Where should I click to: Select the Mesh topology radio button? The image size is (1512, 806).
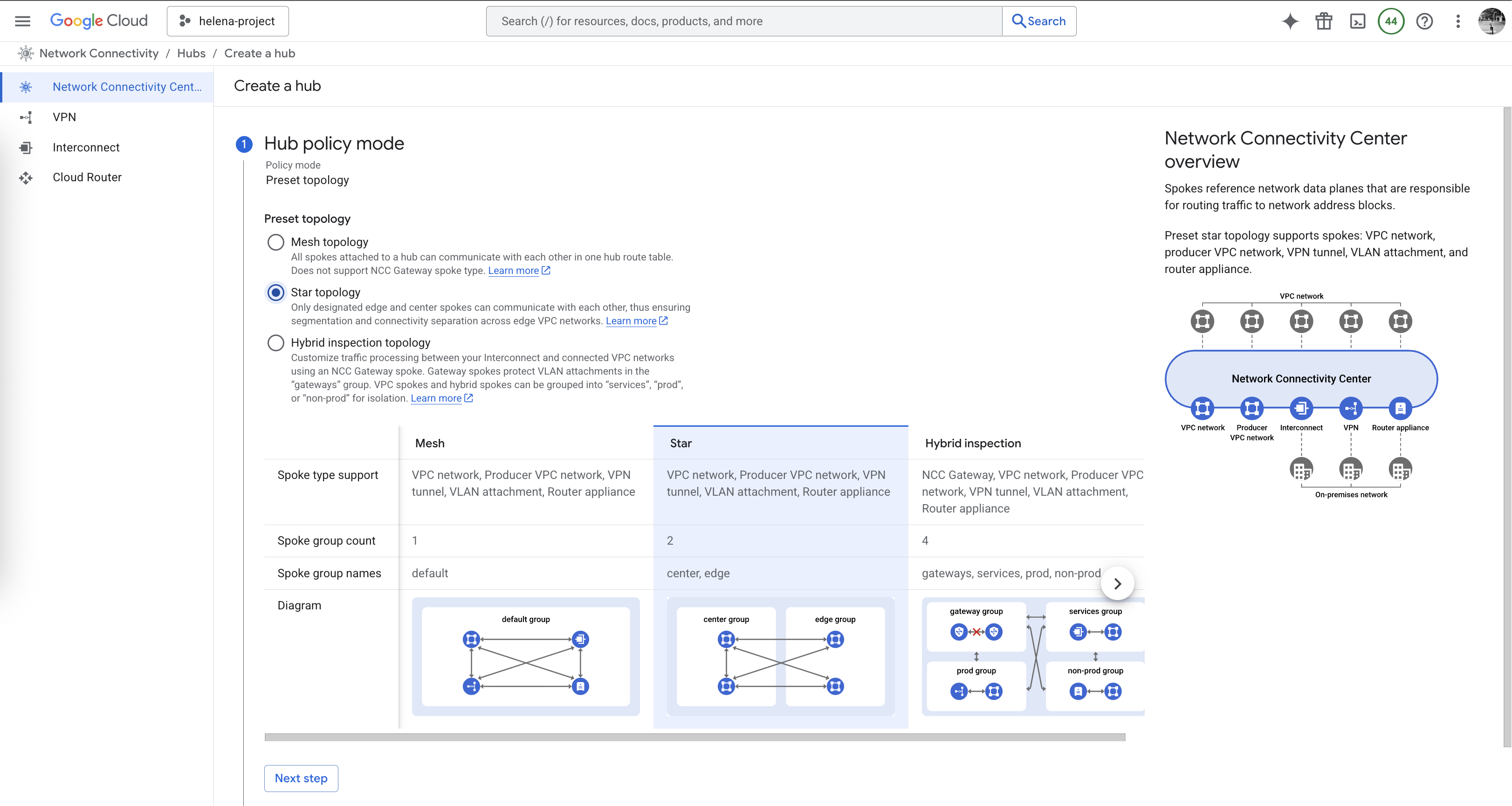pos(275,242)
